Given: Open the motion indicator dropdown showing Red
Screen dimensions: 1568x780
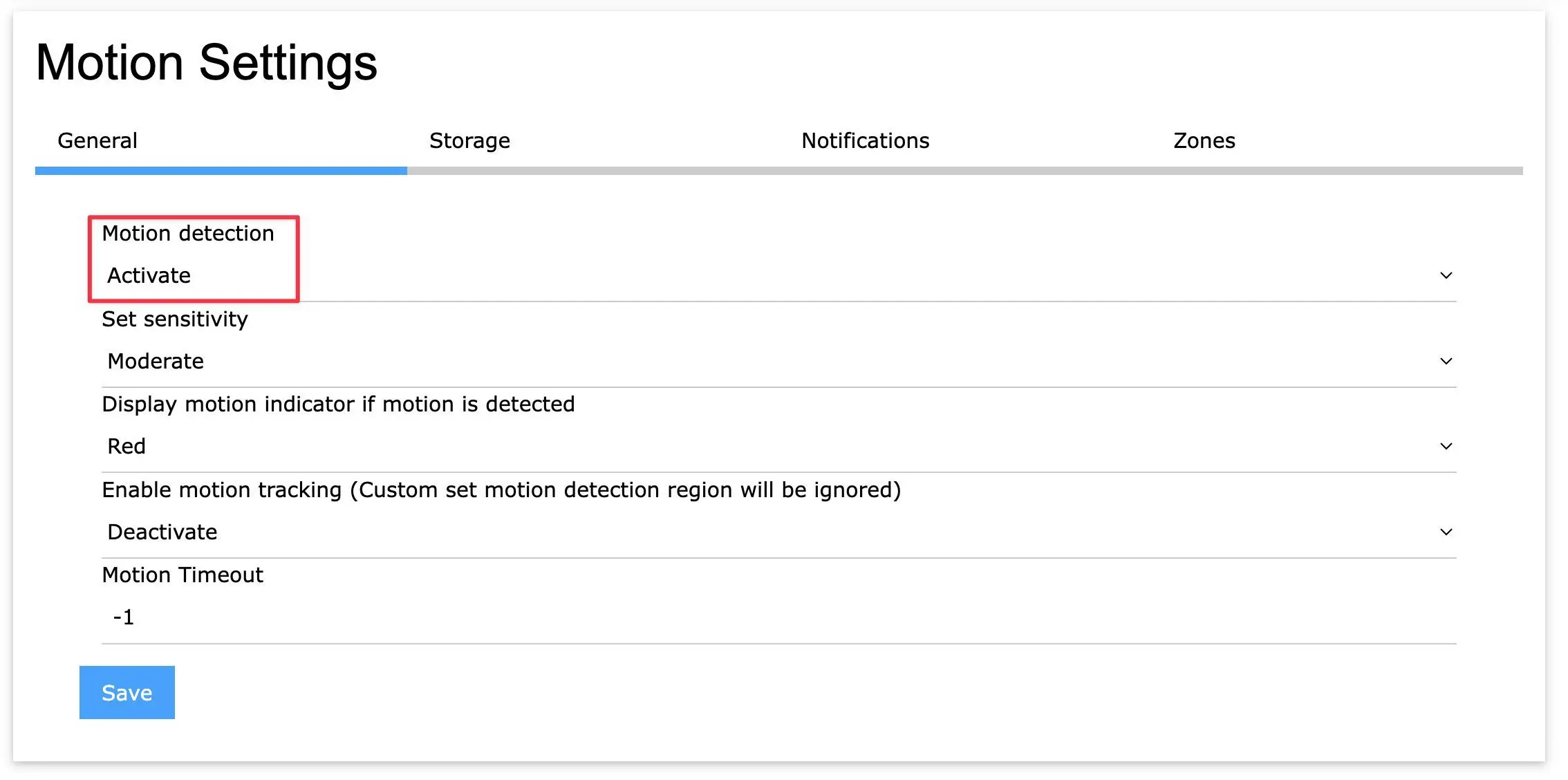Looking at the screenshot, I should click(760, 447).
